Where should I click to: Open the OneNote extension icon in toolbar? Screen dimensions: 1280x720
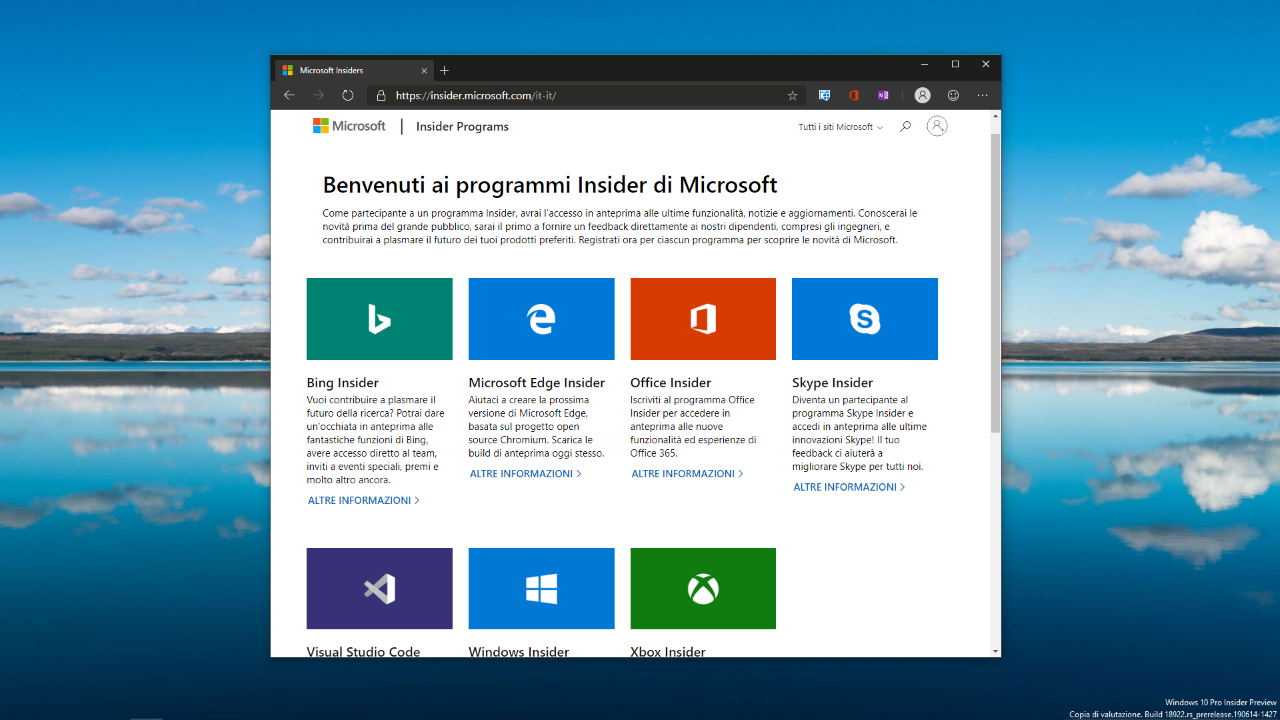click(883, 96)
